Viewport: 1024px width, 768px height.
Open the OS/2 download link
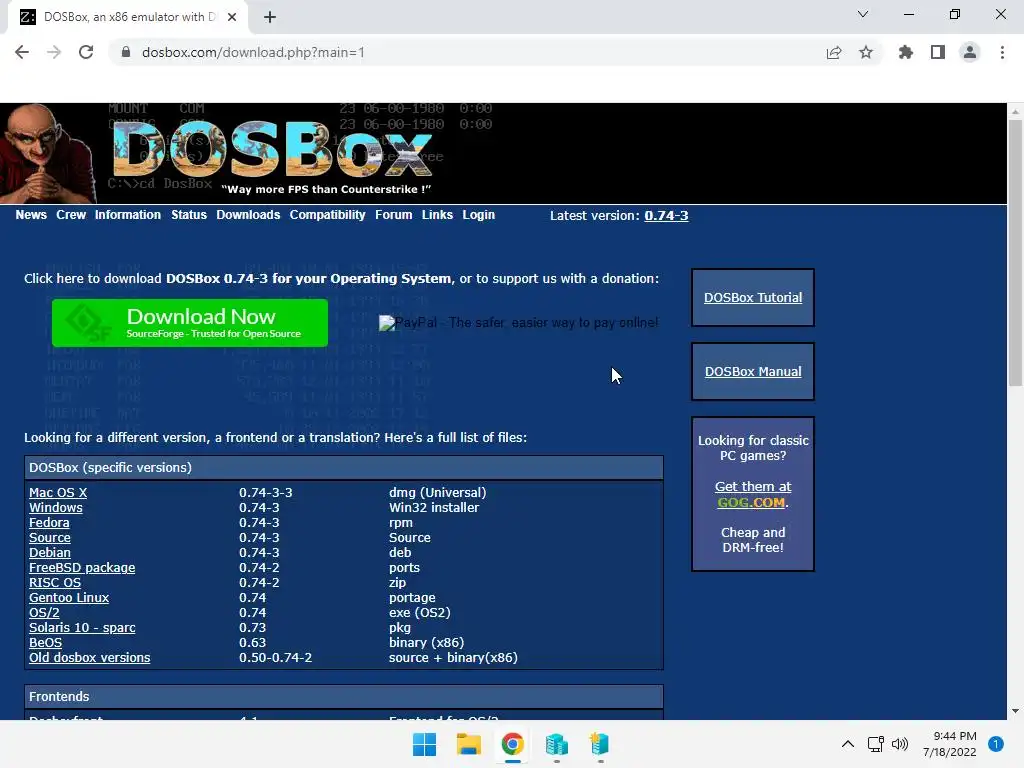[x=44, y=613]
